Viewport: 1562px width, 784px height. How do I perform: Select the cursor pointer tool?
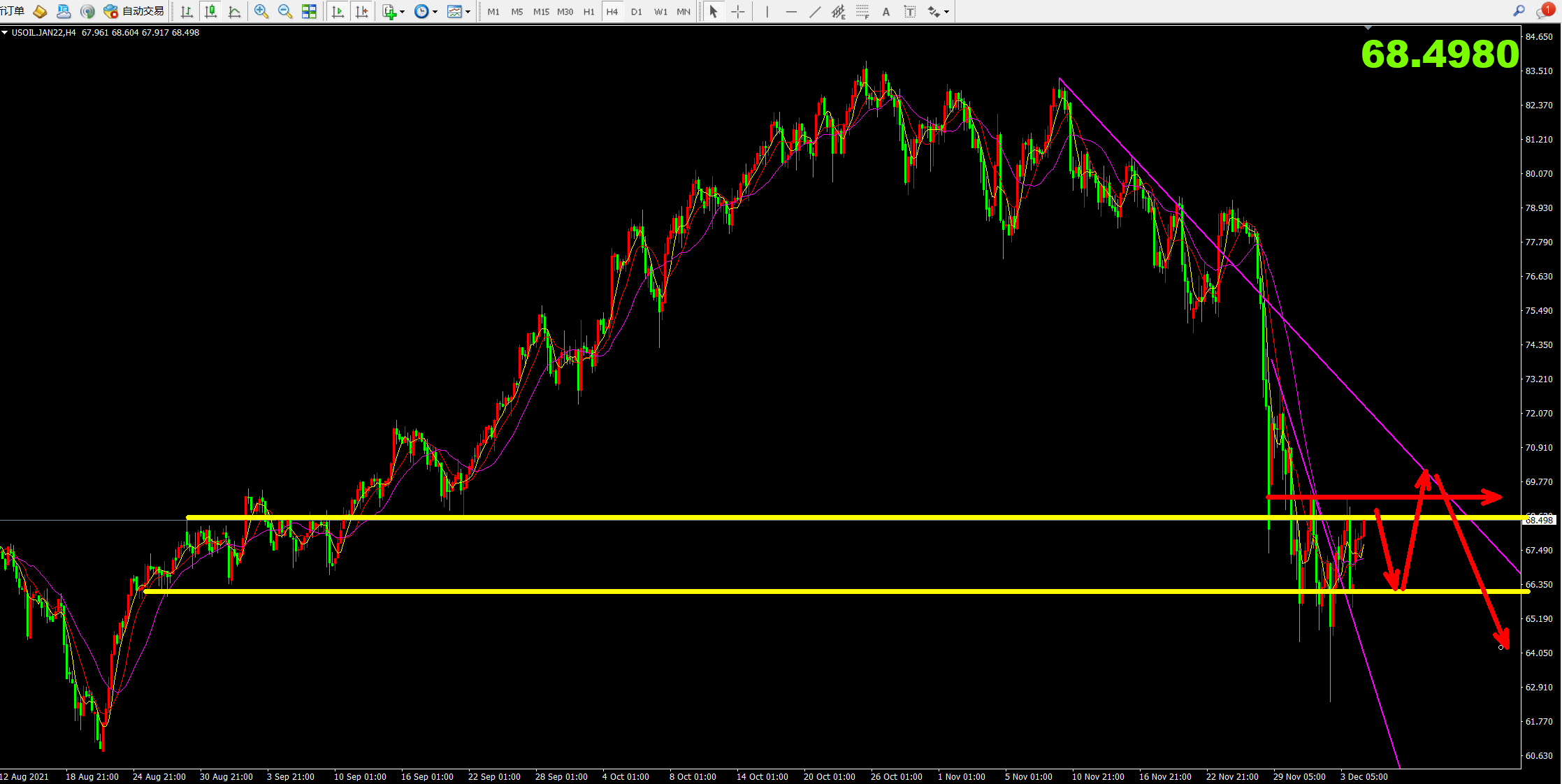tap(714, 11)
